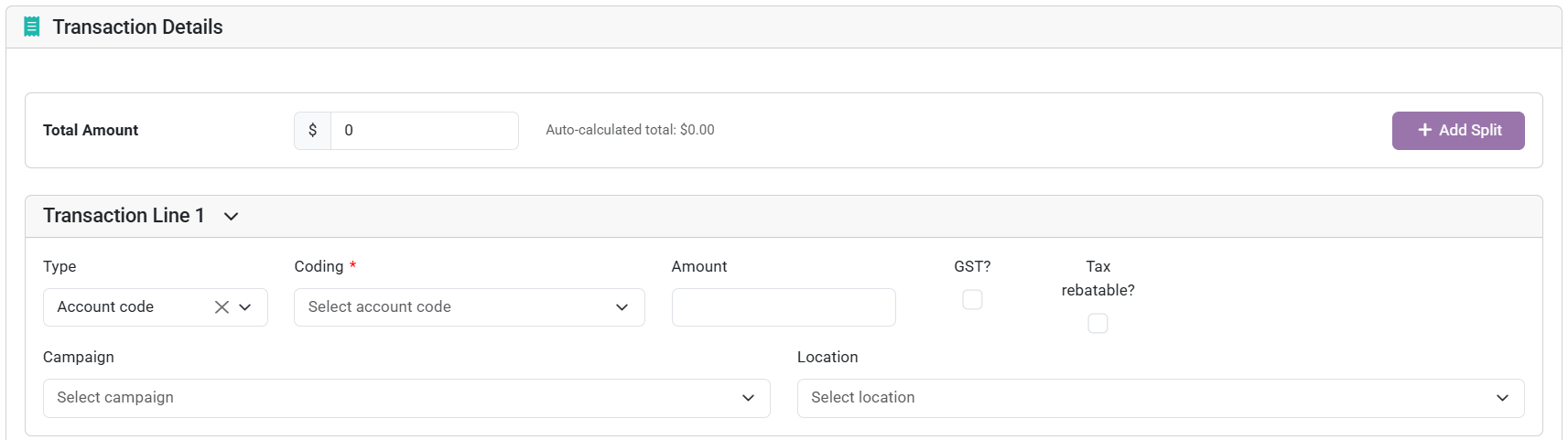Image resolution: width=1568 pixels, height=440 pixels.
Task: Click the Transaction Details receipt icon
Action: (x=32, y=27)
